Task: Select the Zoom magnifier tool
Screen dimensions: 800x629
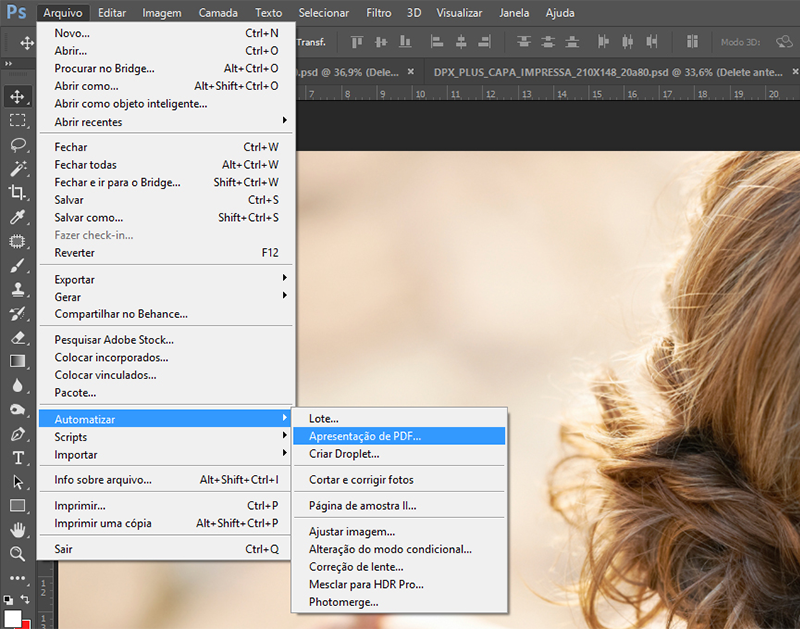Action: tap(17, 553)
